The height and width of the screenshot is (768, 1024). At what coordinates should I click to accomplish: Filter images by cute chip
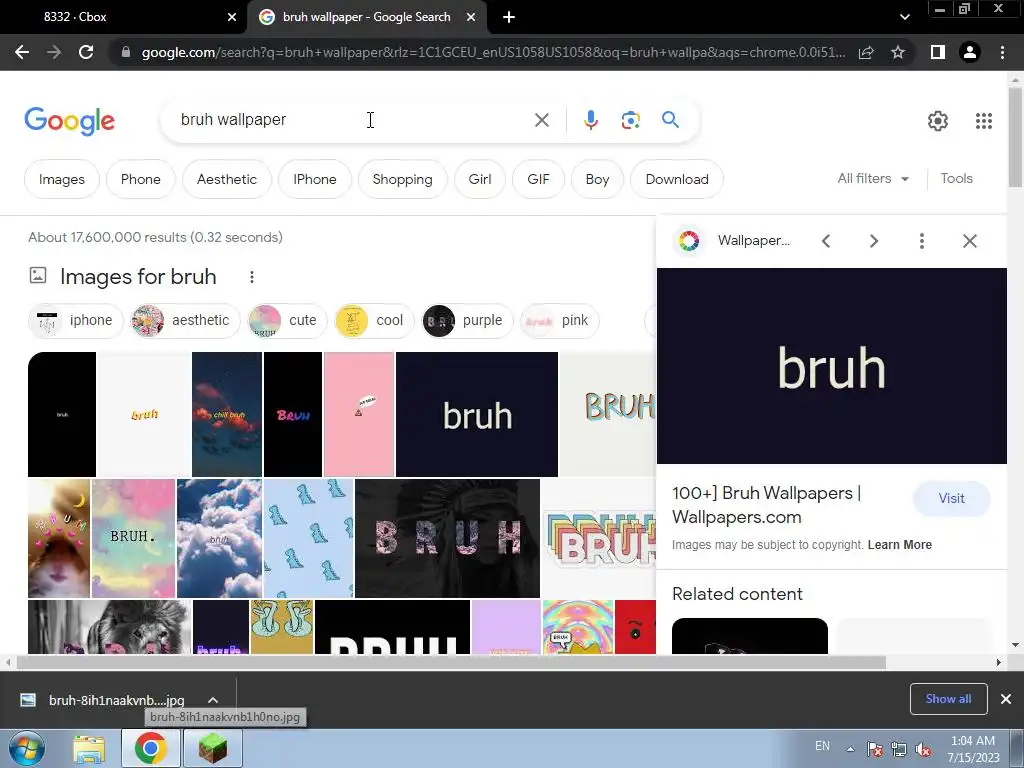tap(287, 321)
